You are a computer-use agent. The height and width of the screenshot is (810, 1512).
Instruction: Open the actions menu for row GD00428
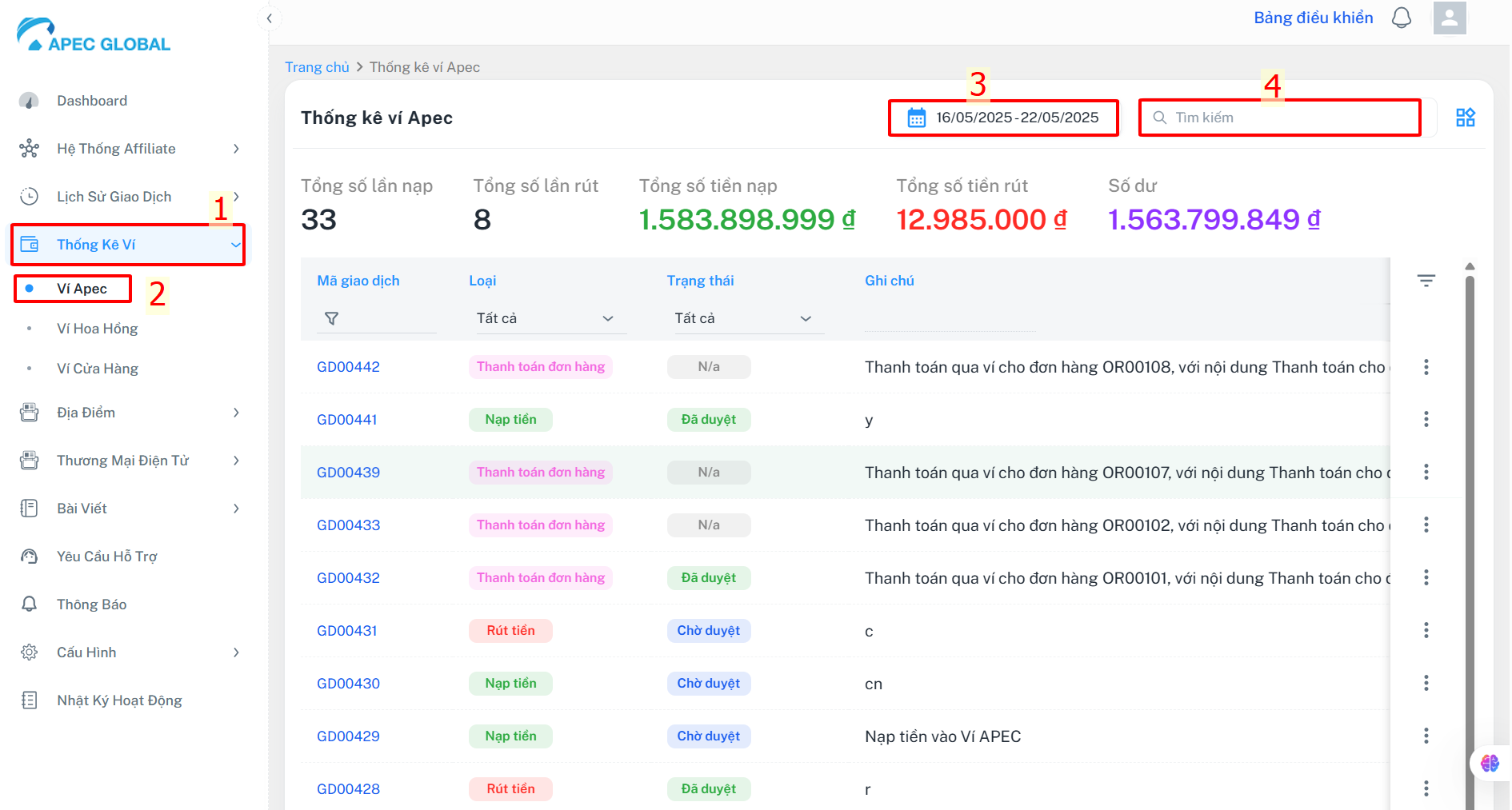(x=1426, y=789)
